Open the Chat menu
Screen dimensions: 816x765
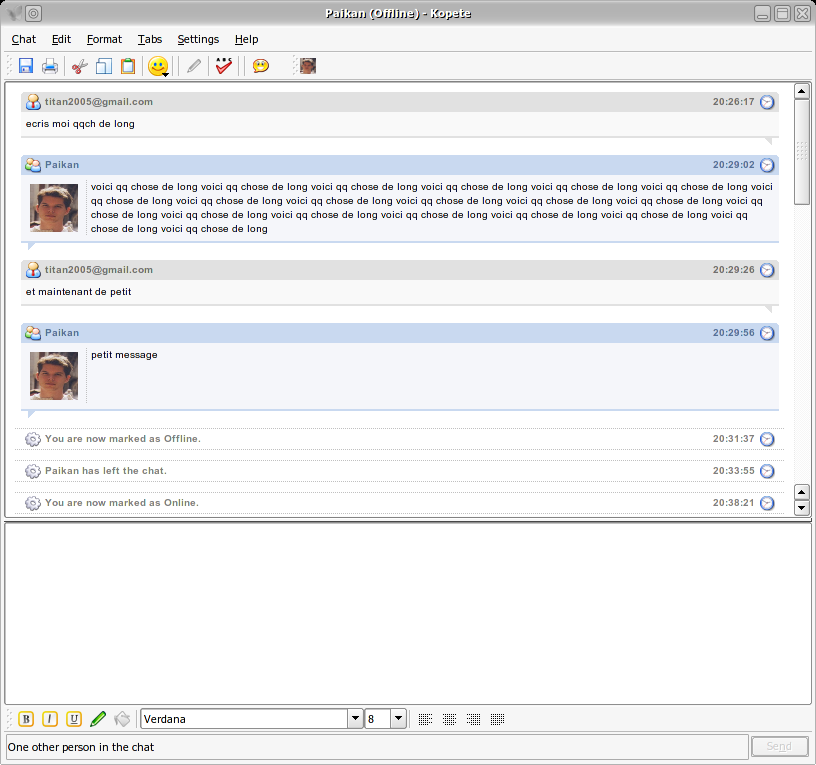(23, 39)
